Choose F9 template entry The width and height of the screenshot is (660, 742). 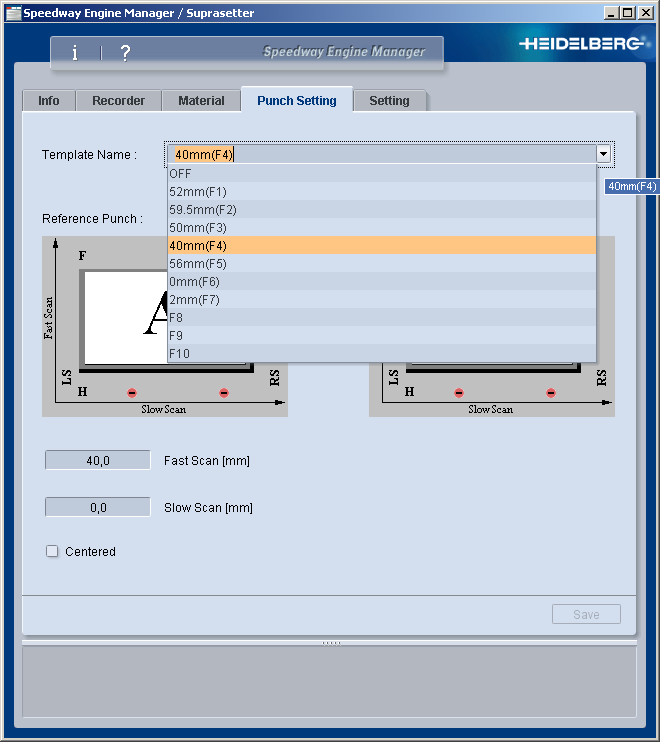382,336
